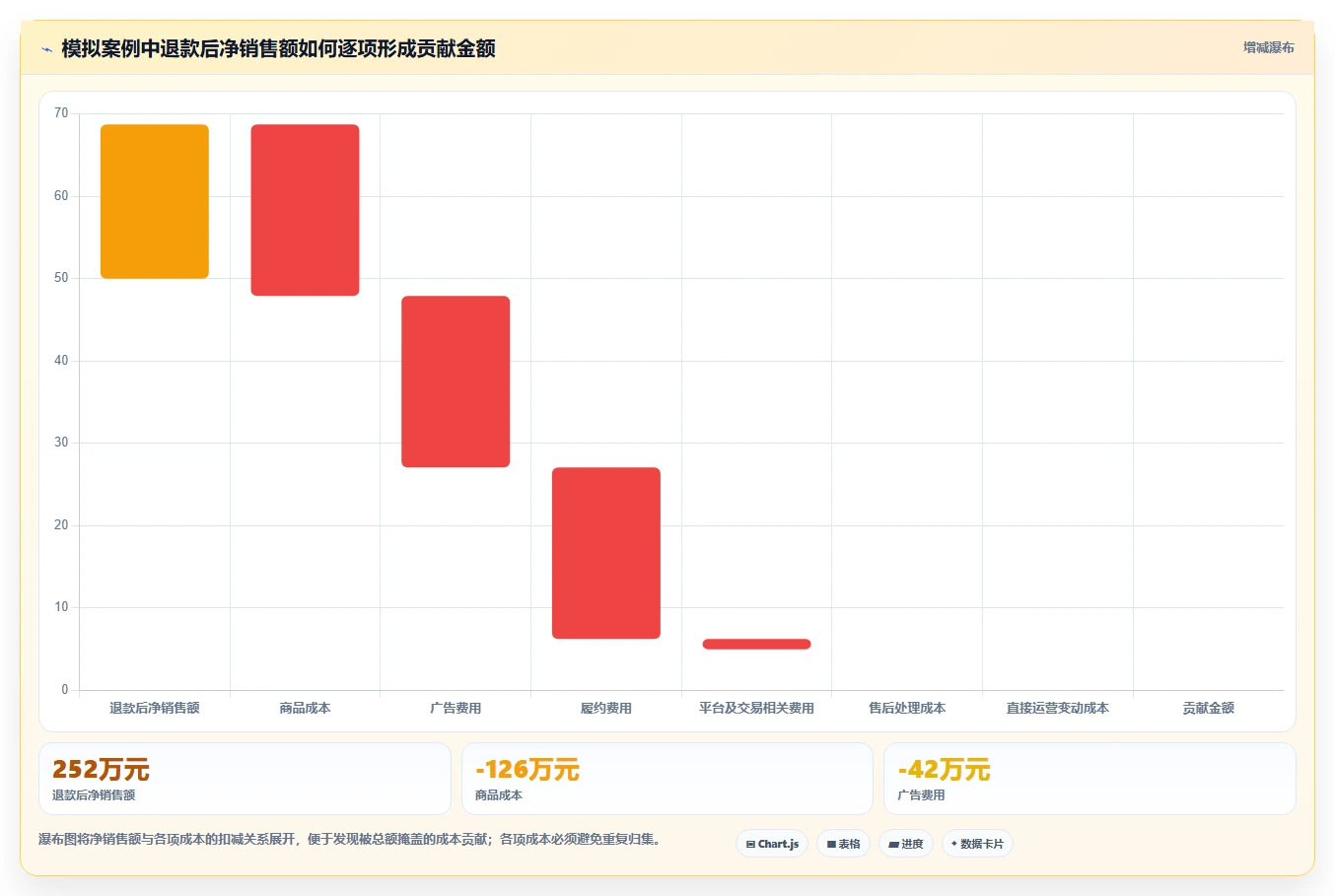The height and width of the screenshot is (896, 1335).
Task: Click the y-axis value 20
Action: pos(61,525)
